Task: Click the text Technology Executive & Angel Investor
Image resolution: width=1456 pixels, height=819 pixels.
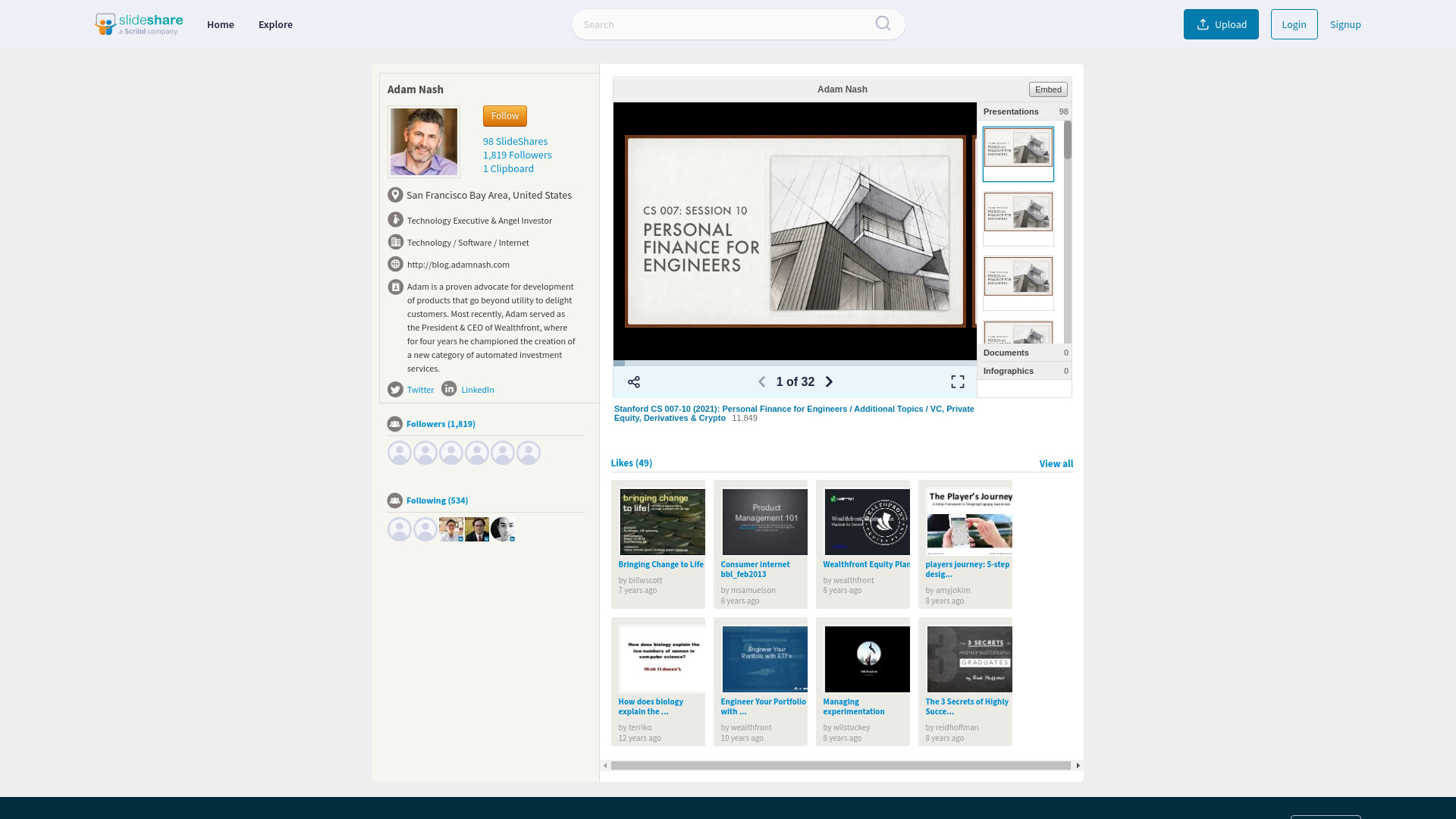Action: 479,221
